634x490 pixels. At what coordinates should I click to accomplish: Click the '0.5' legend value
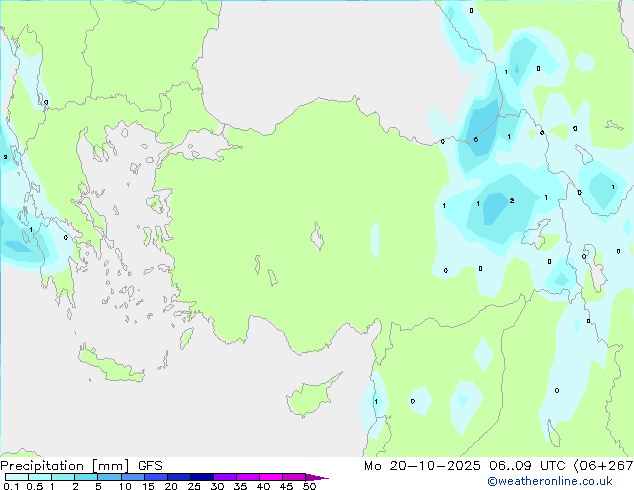click(34, 486)
